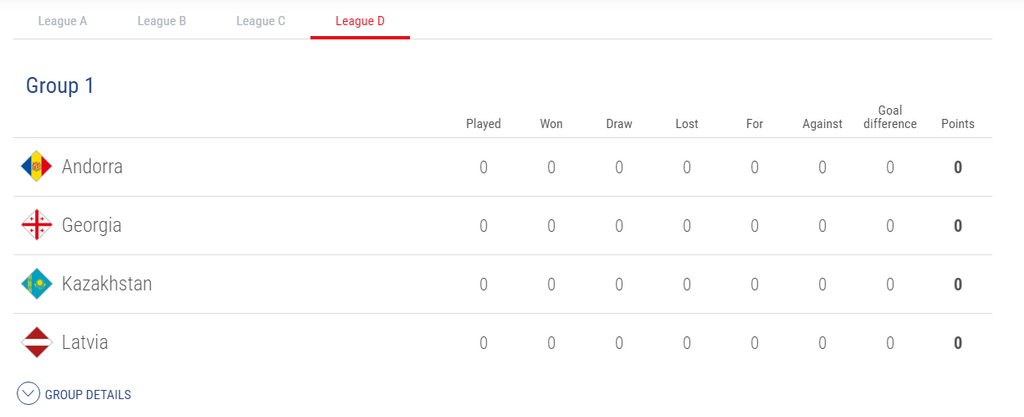1024x417 pixels.
Task: Click the Won column header
Action: coord(551,124)
